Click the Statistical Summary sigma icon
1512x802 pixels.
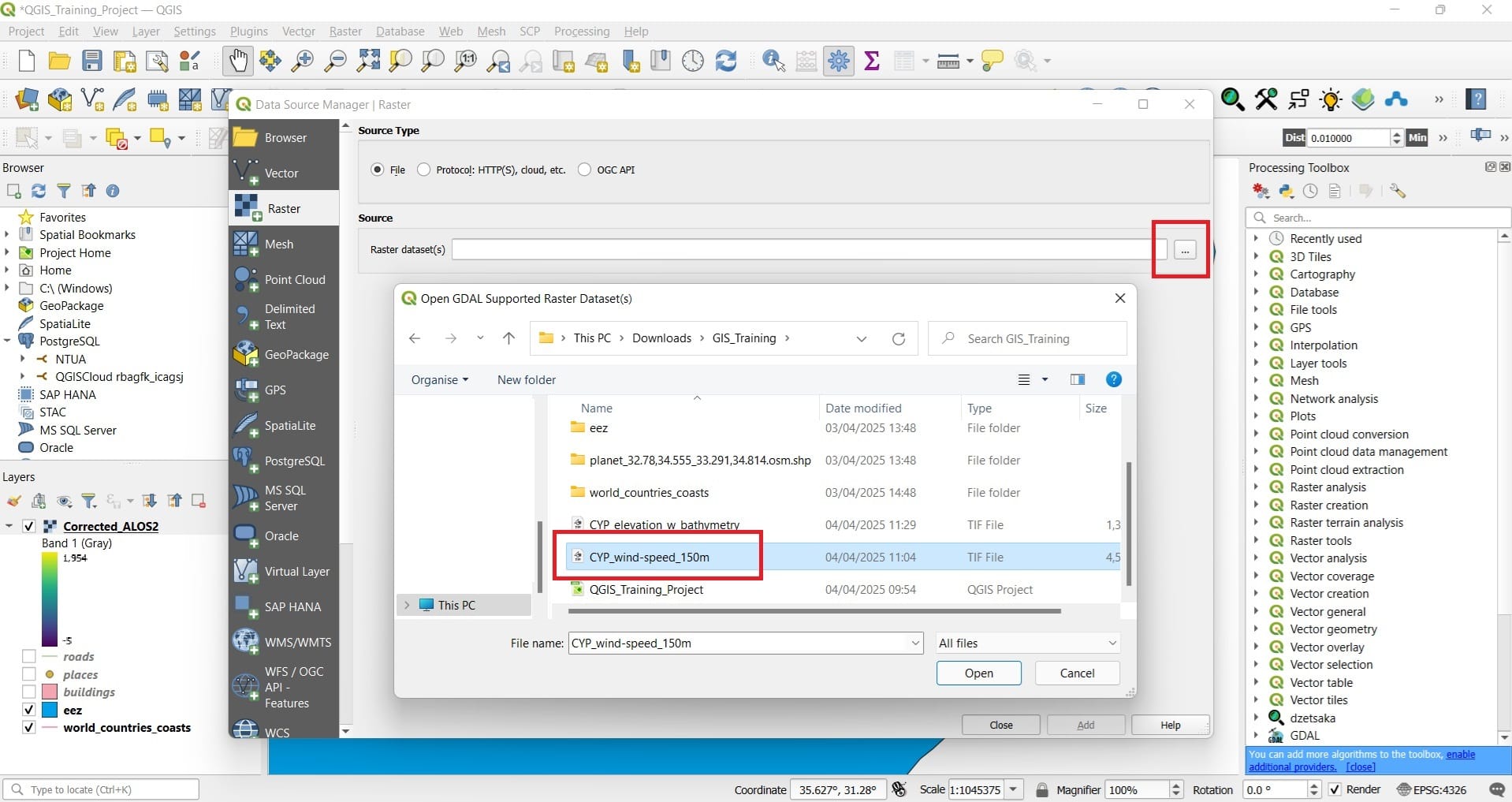(872, 61)
